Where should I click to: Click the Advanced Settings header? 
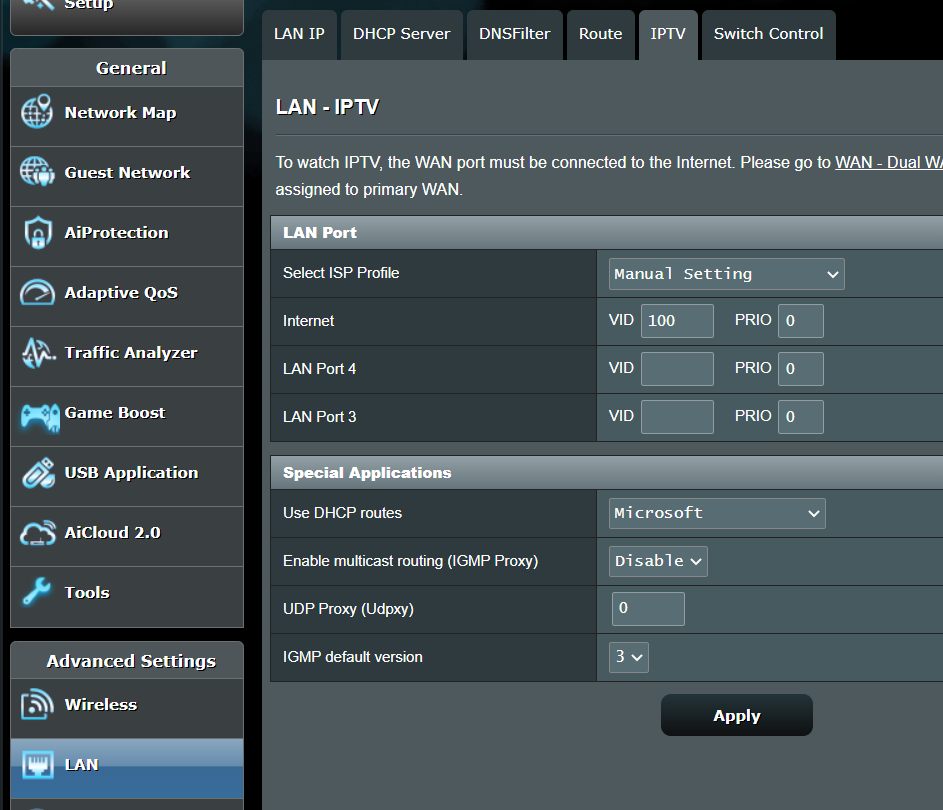pyautogui.click(x=127, y=661)
